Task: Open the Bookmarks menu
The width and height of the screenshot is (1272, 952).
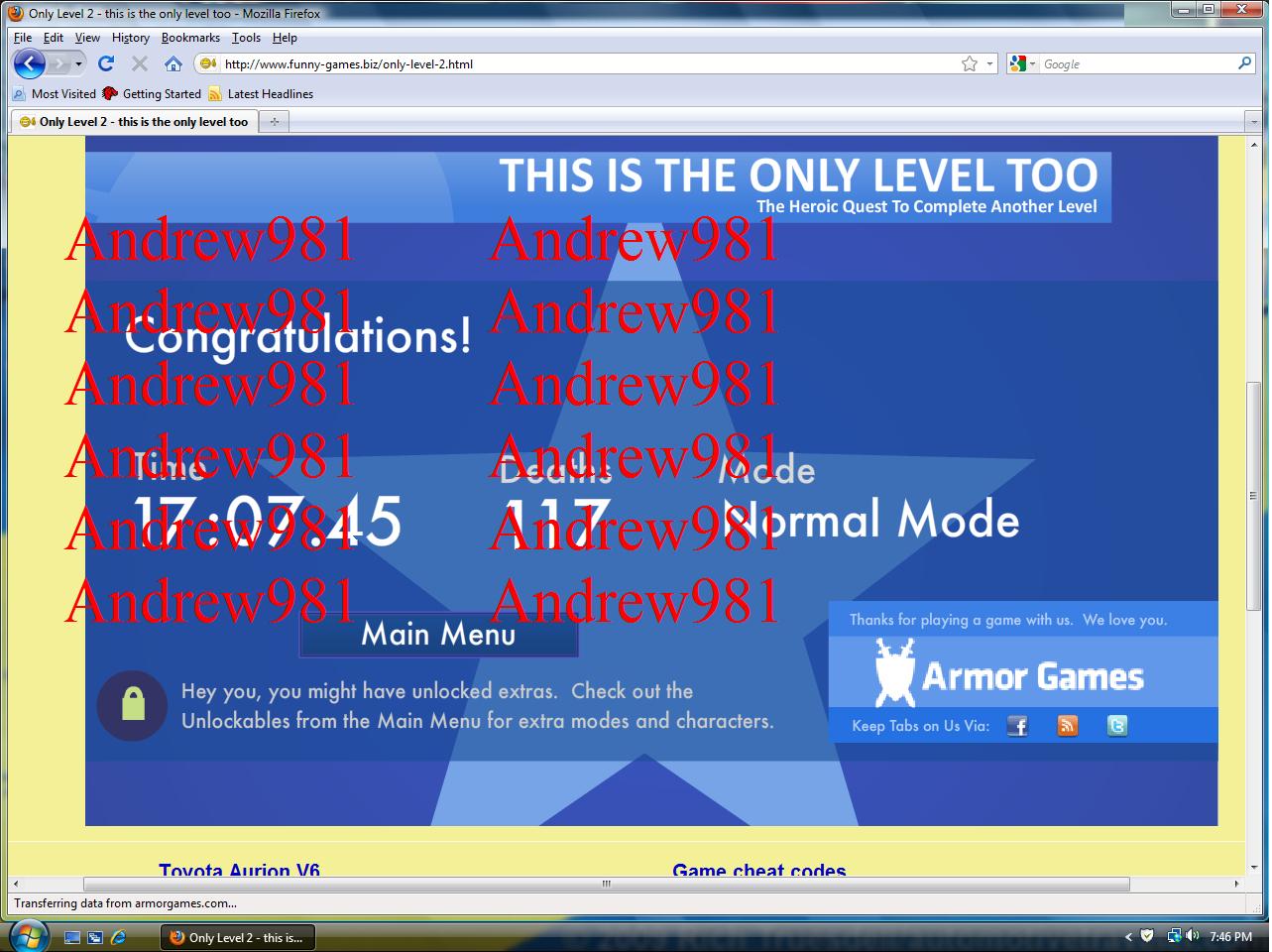Action: click(x=190, y=38)
